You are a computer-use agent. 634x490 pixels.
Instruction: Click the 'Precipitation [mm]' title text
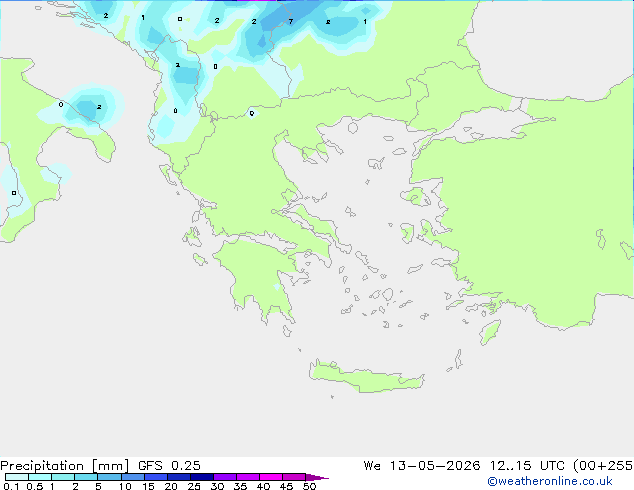[65, 466]
